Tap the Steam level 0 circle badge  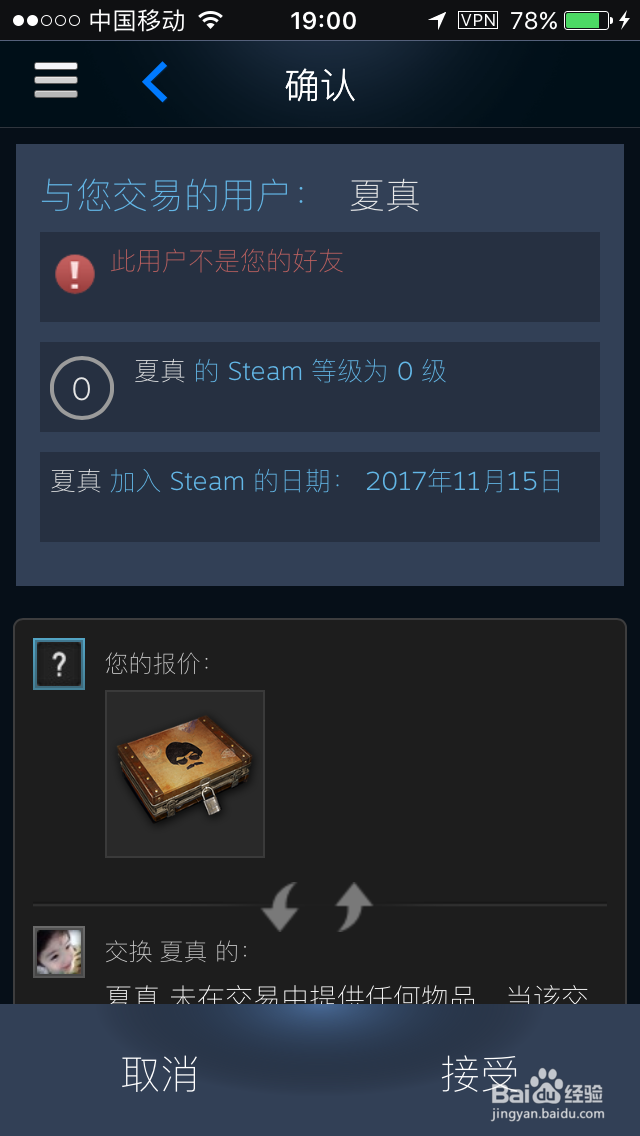[81, 388]
